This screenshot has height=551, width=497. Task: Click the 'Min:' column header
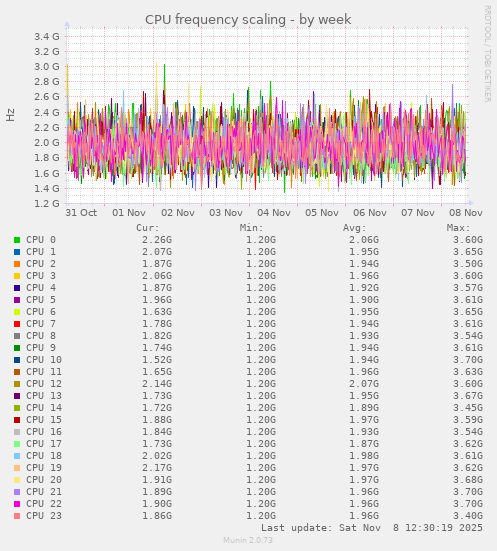pyautogui.click(x=252, y=228)
